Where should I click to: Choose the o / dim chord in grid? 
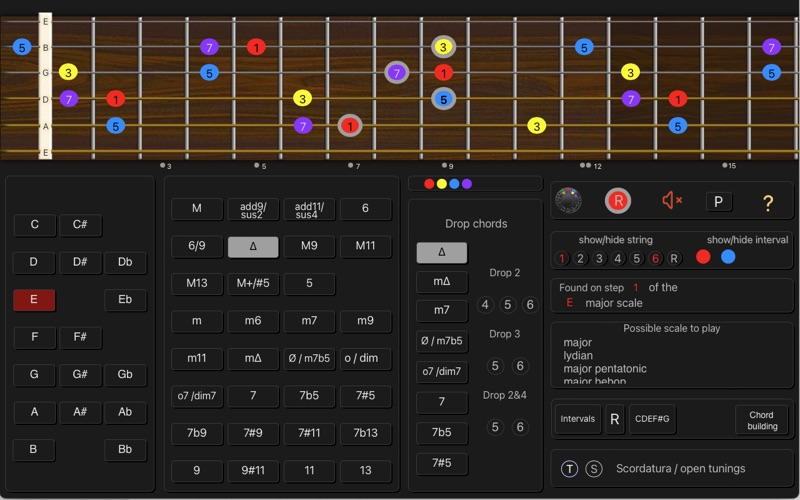pos(365,358)
